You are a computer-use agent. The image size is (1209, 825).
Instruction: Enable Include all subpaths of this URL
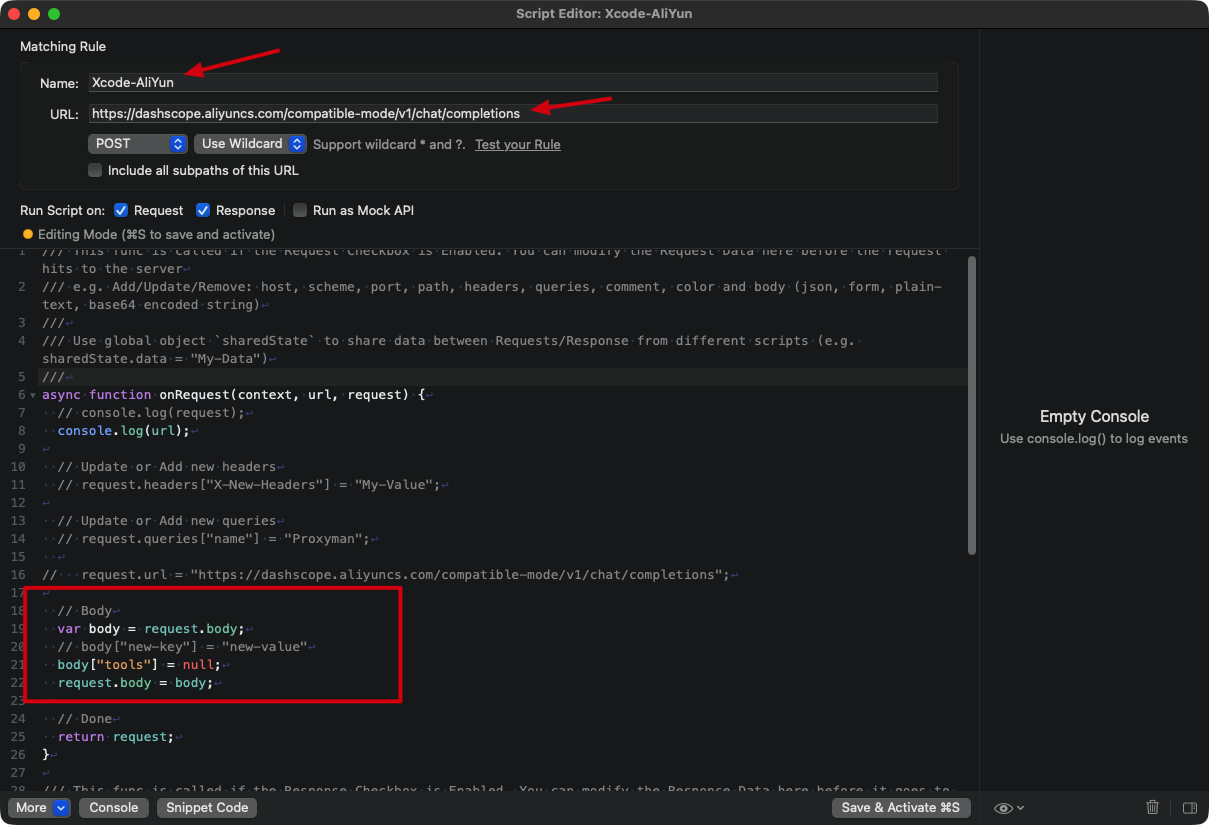[95, 170]
